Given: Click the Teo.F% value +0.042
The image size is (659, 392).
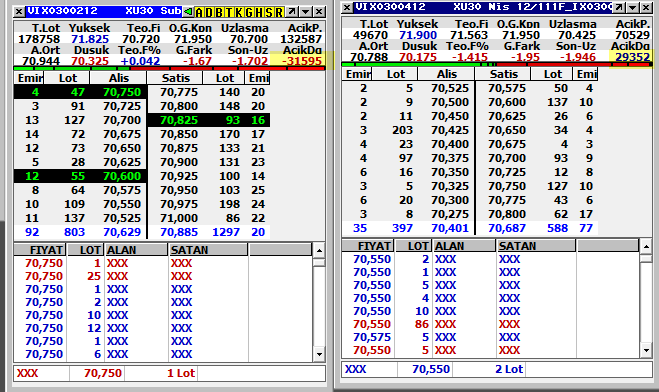Looking at the screenshot, I should click(x=140, y=61).
